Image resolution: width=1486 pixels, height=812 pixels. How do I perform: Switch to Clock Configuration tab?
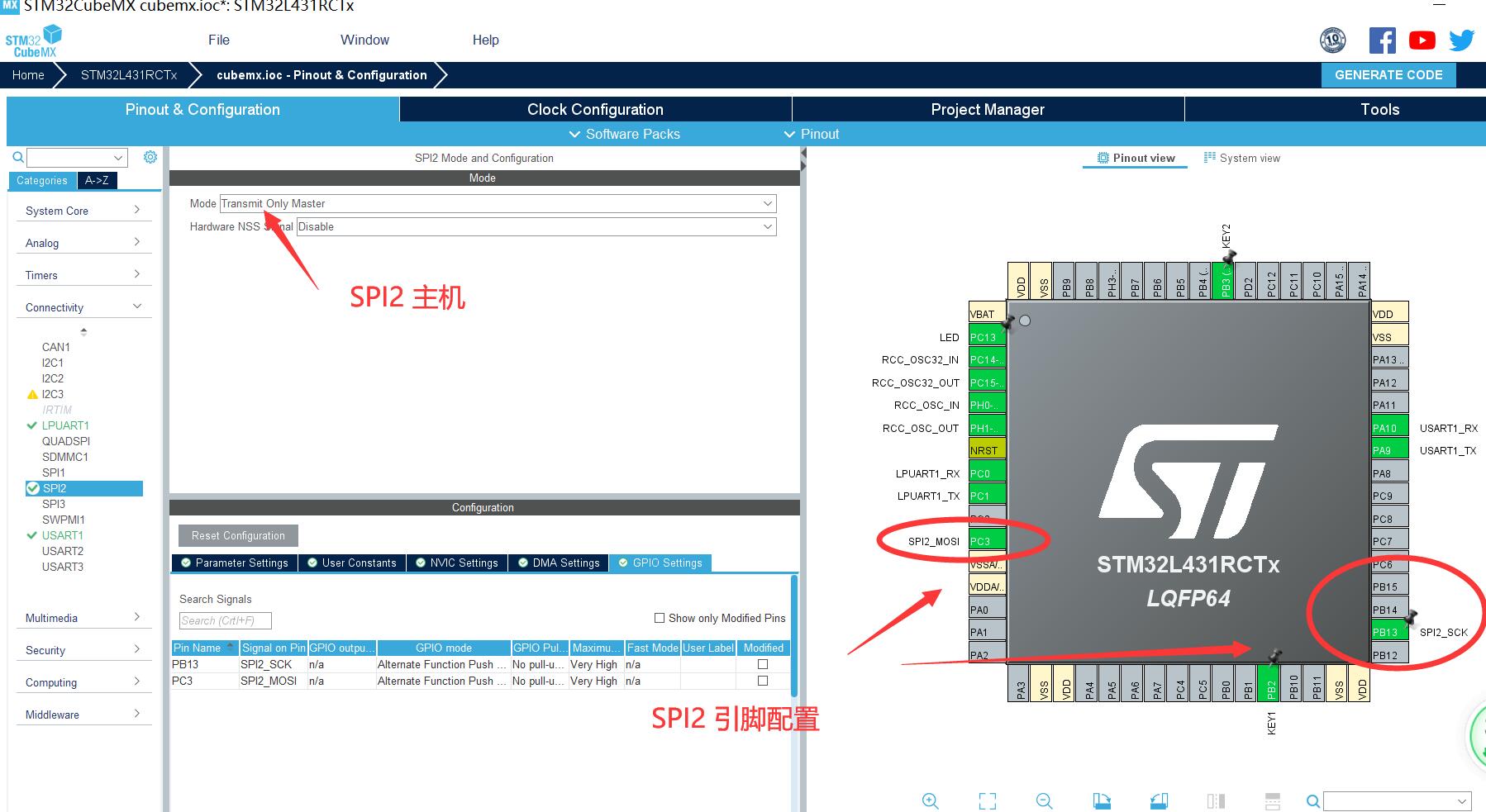coord(595,109)
